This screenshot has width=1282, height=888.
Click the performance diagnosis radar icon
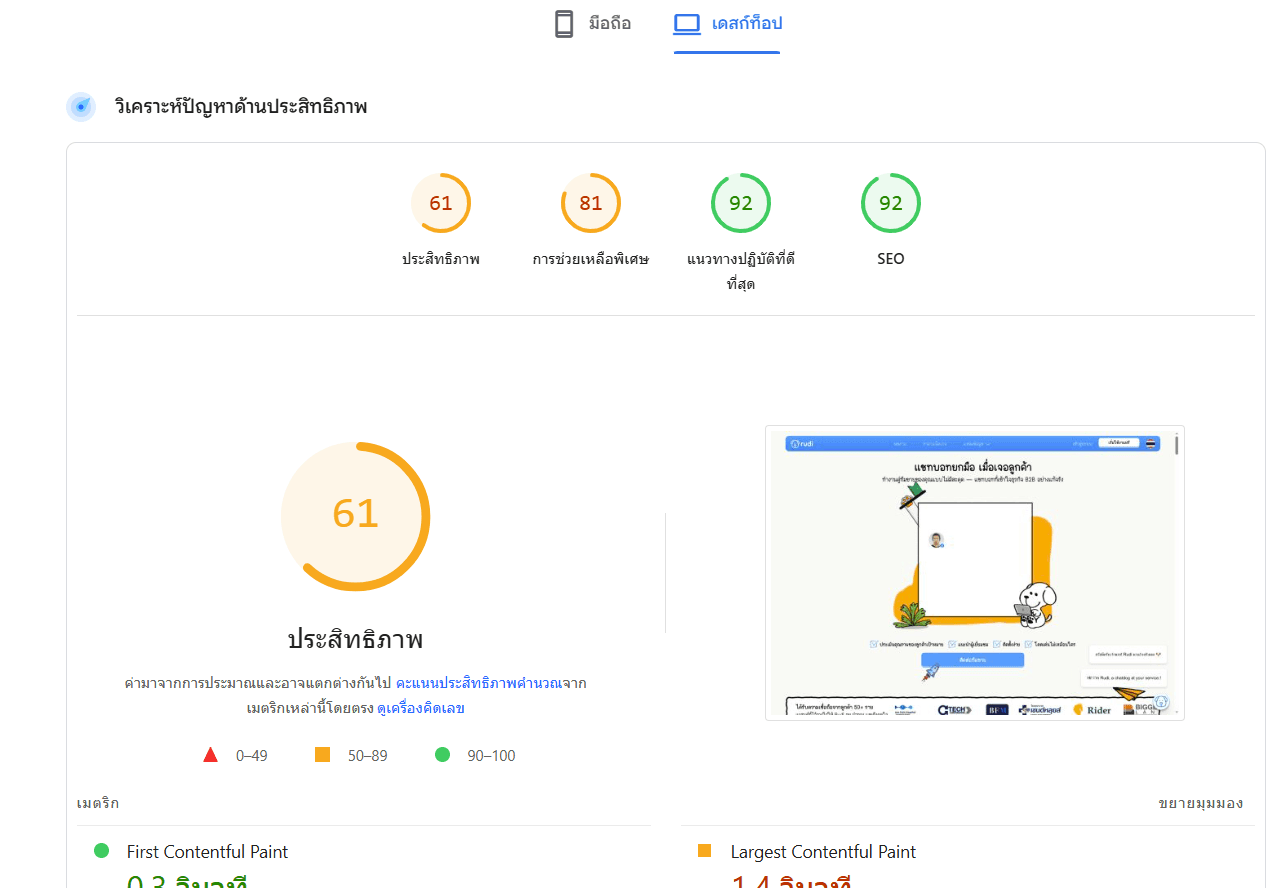[x=81, y=106]
